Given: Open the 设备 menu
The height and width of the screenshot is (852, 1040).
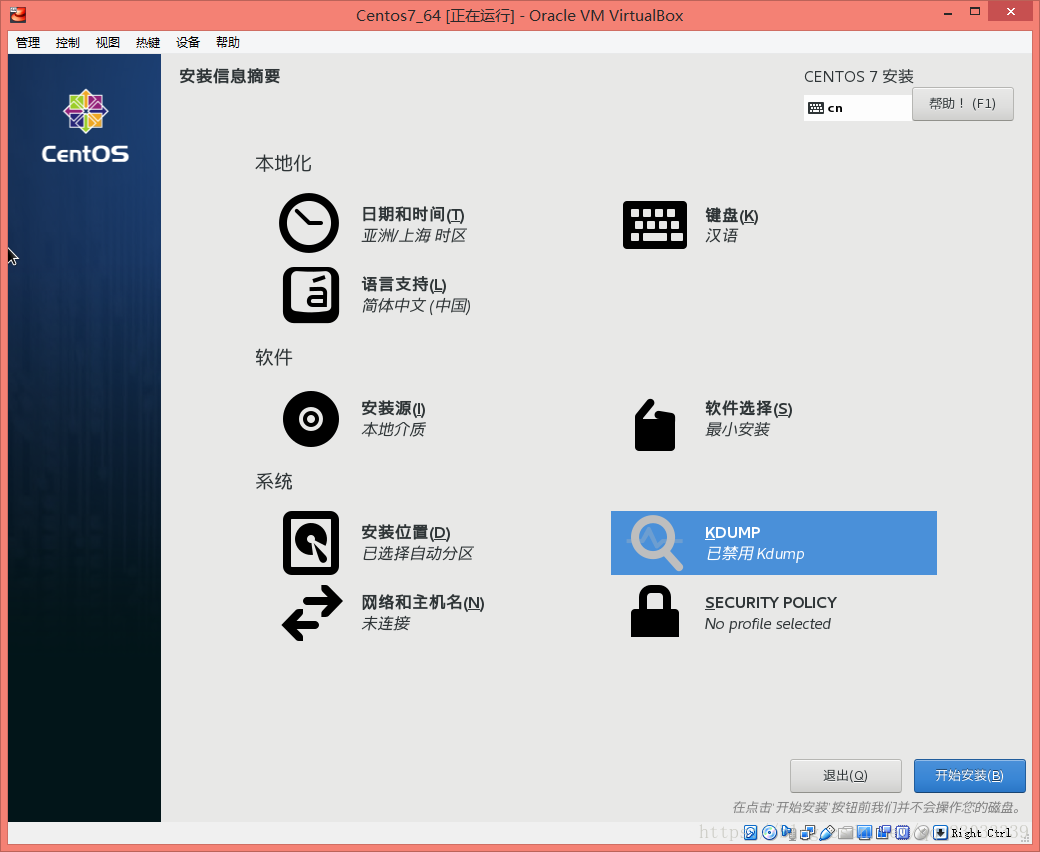Looking at the screenshot, I should click(x=188, y=42).
